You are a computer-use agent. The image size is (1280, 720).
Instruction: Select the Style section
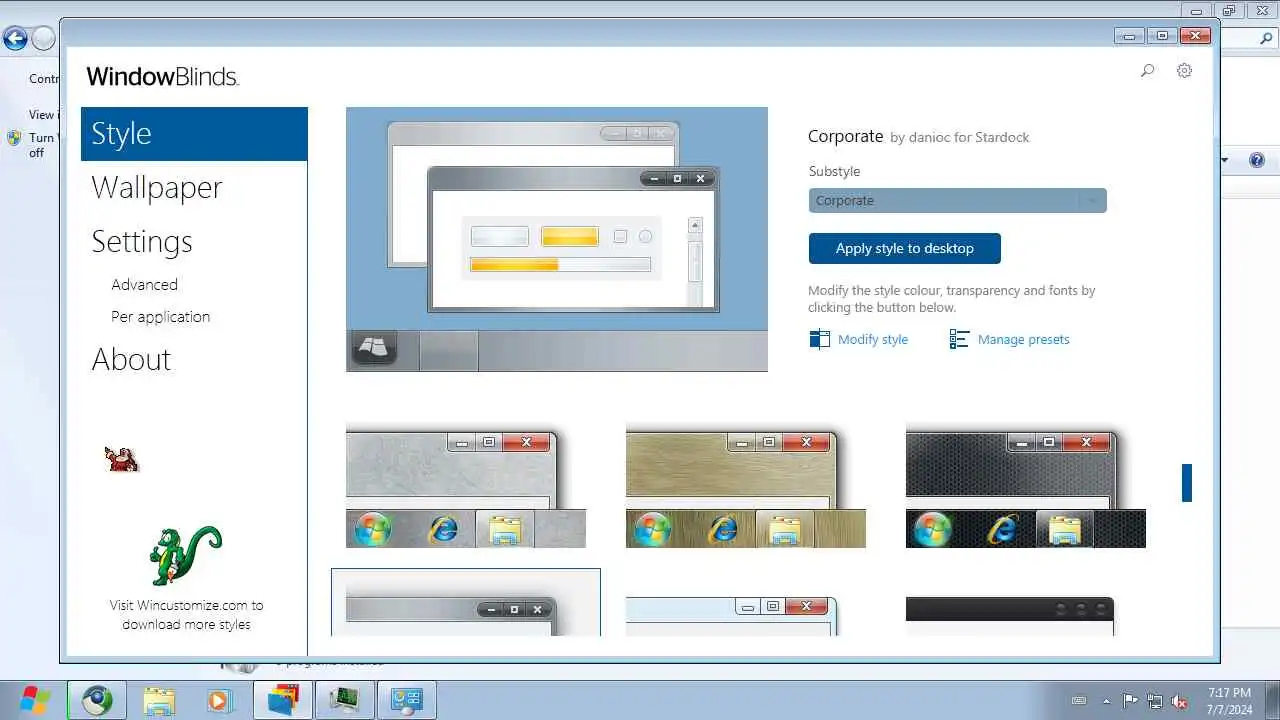coord(194,134)
